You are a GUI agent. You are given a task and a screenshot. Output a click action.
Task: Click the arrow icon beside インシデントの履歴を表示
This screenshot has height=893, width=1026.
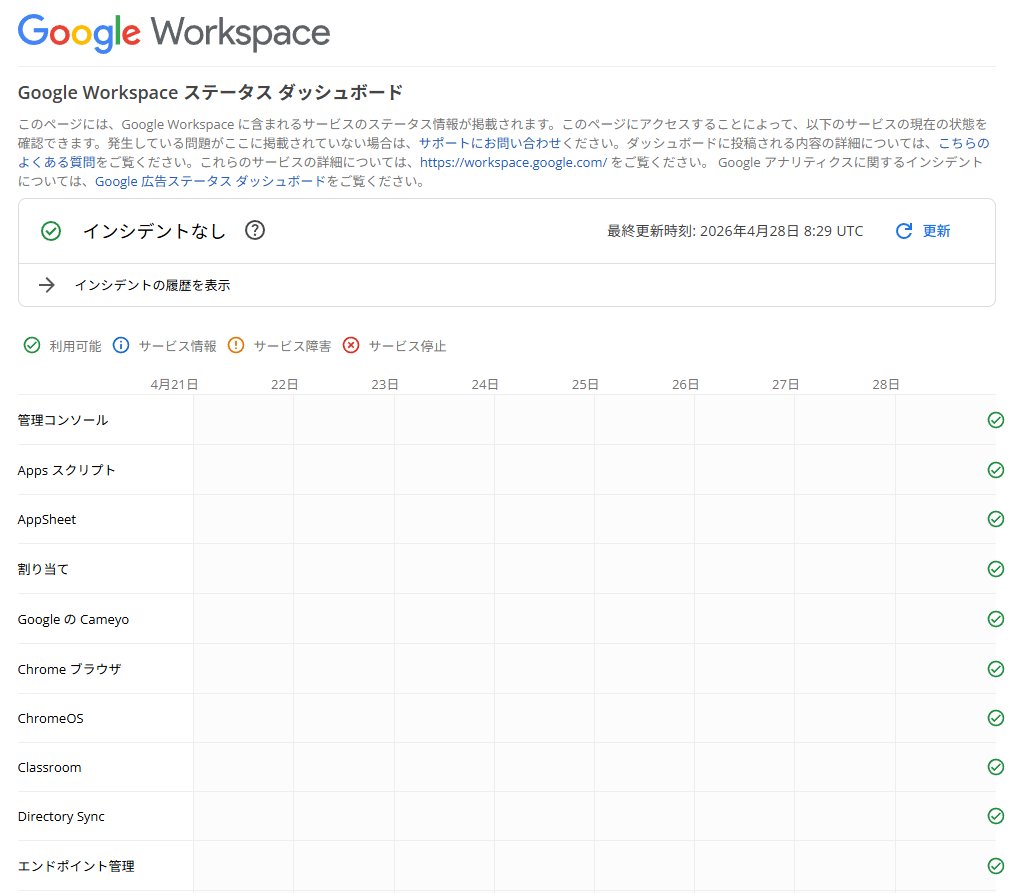(x=46, y=285)
